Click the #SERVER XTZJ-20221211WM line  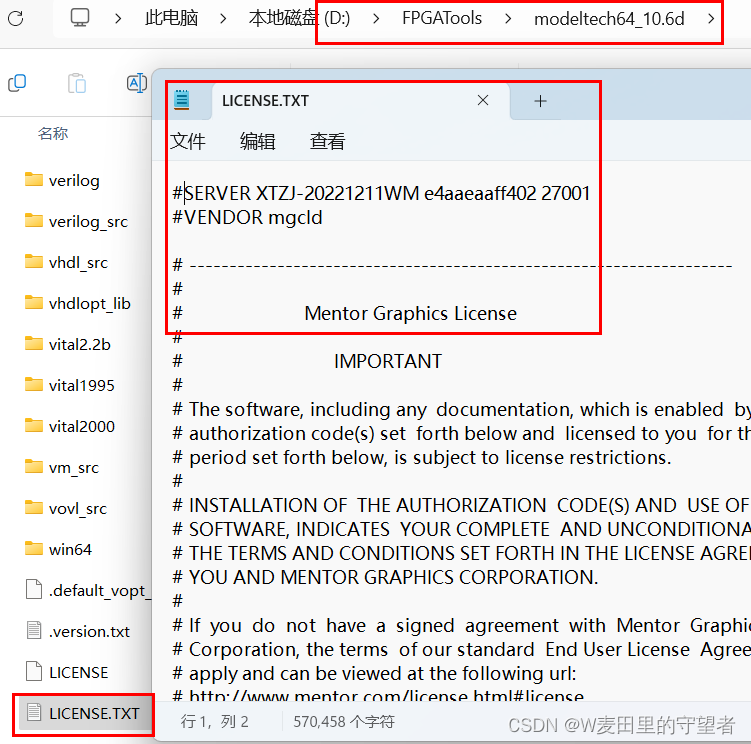[x=381, y=194]
